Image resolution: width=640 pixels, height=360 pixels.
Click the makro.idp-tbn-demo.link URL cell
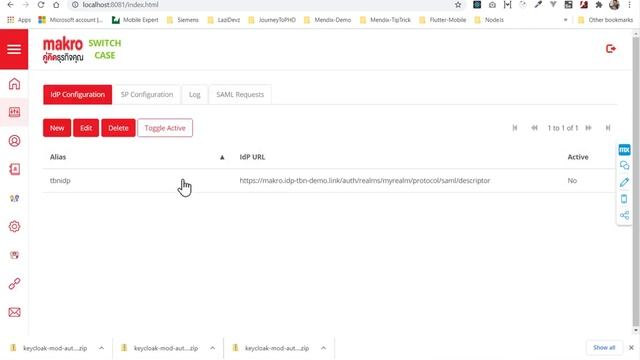(x=364, y=180)
